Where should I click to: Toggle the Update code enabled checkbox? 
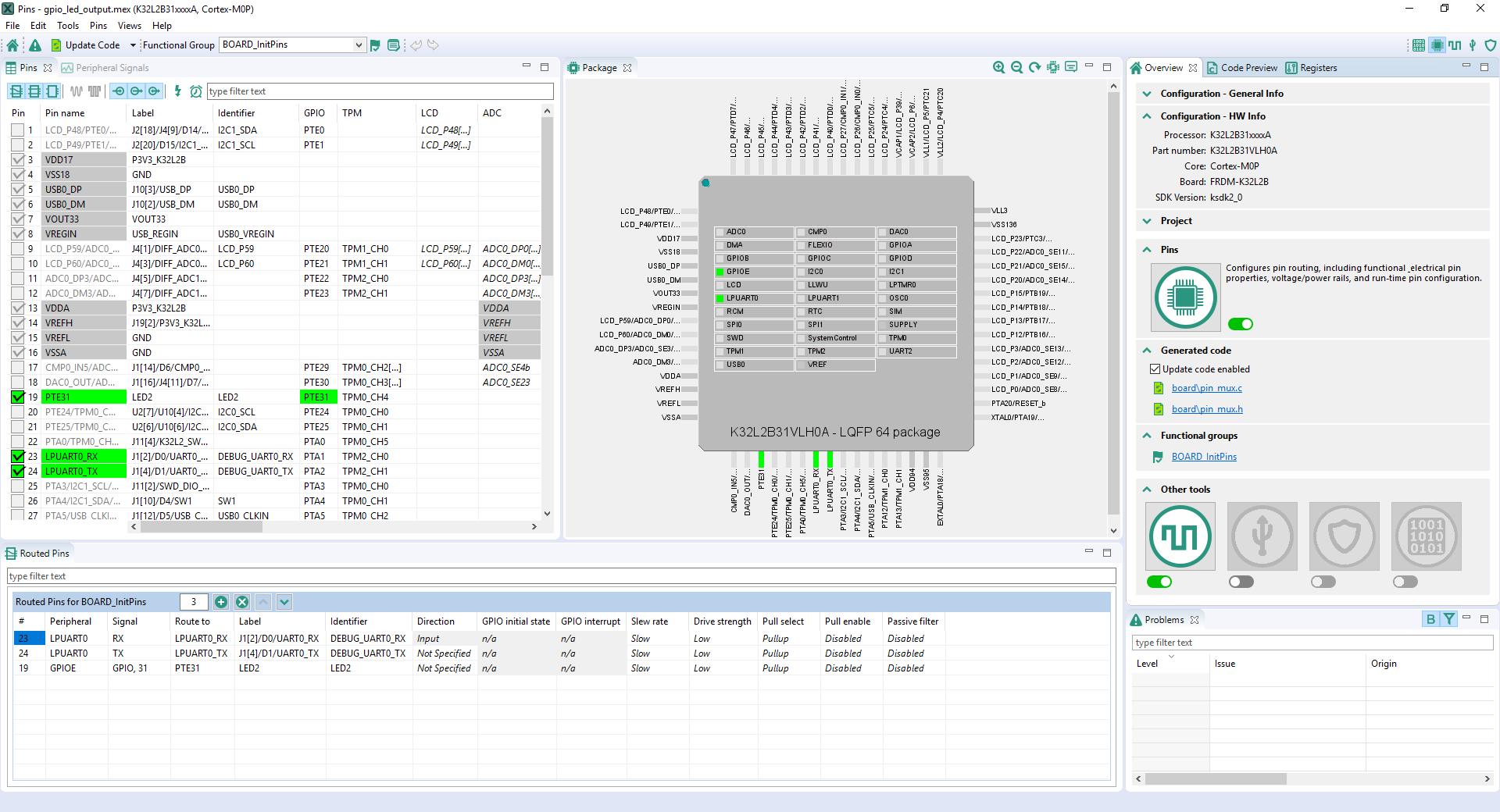click(x=1155, y=369)
